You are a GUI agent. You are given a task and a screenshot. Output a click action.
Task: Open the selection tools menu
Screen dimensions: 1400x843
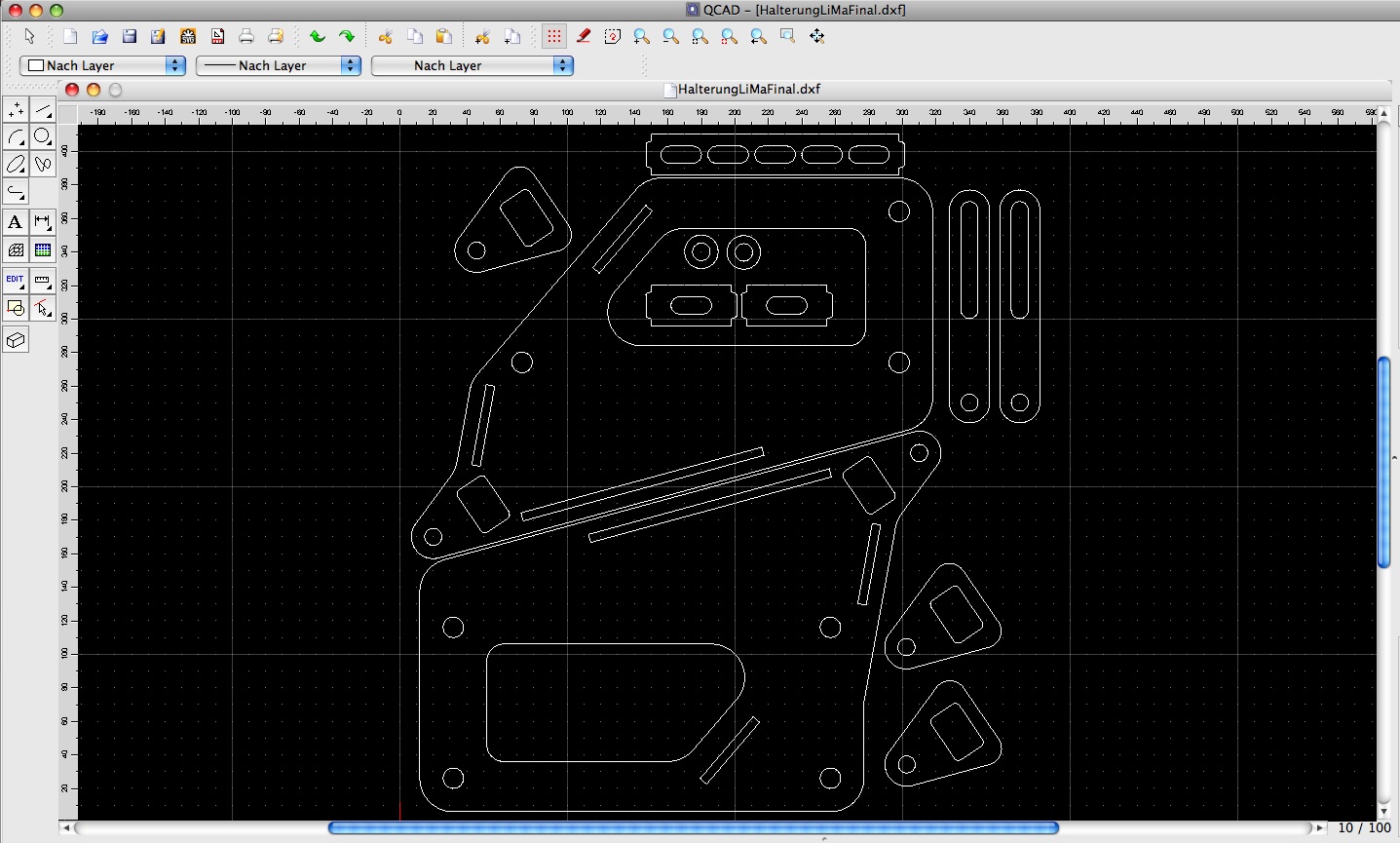[x=43, y=308]
